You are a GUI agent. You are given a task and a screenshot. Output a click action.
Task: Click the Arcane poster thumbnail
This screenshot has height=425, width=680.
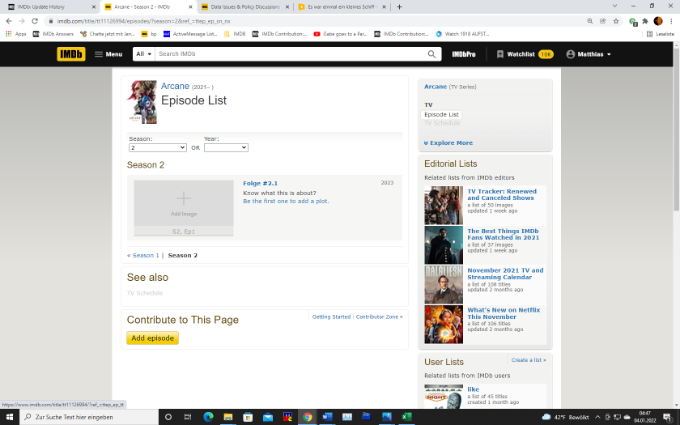(142, 102)
